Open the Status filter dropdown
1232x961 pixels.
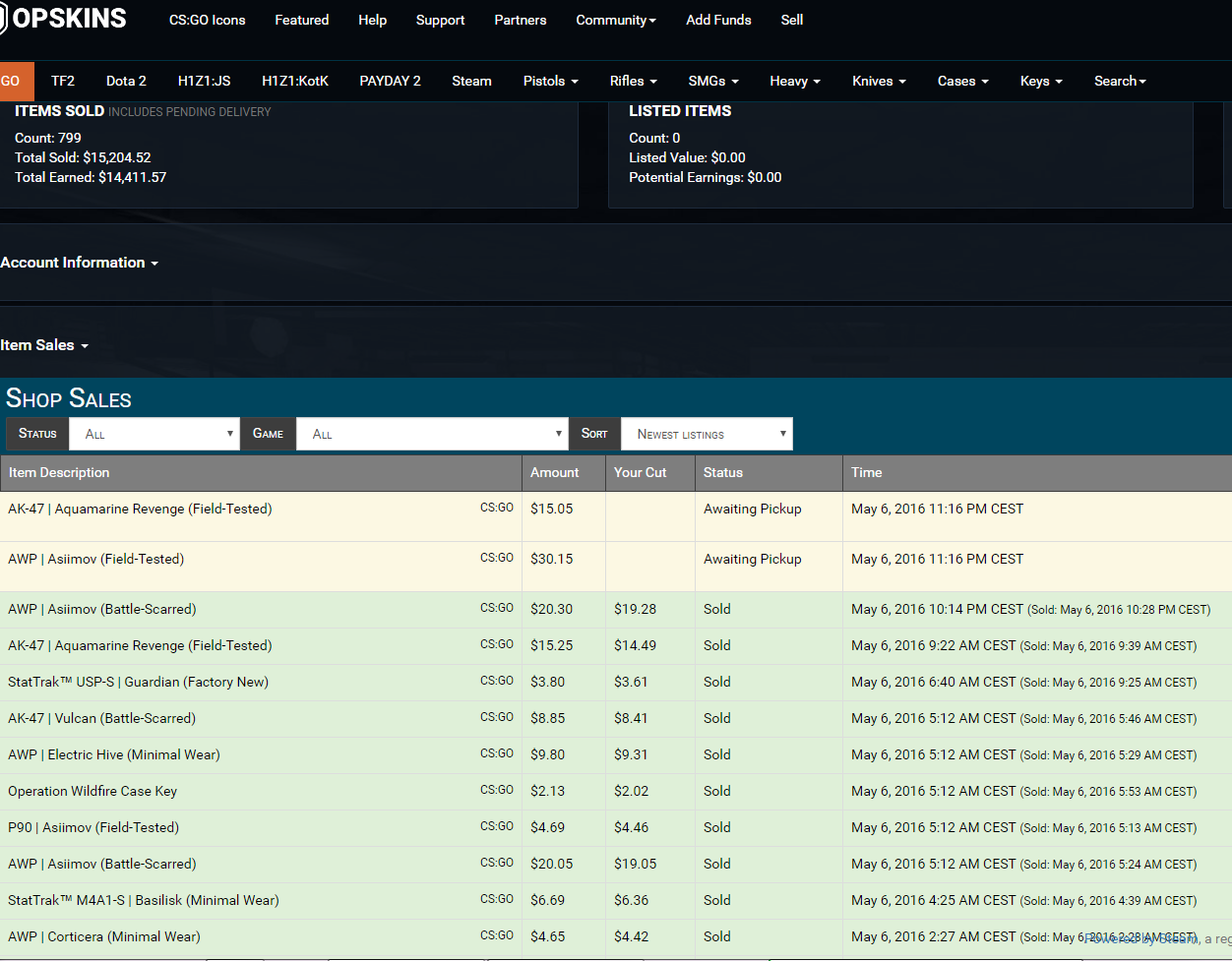(x=154, y=434)
